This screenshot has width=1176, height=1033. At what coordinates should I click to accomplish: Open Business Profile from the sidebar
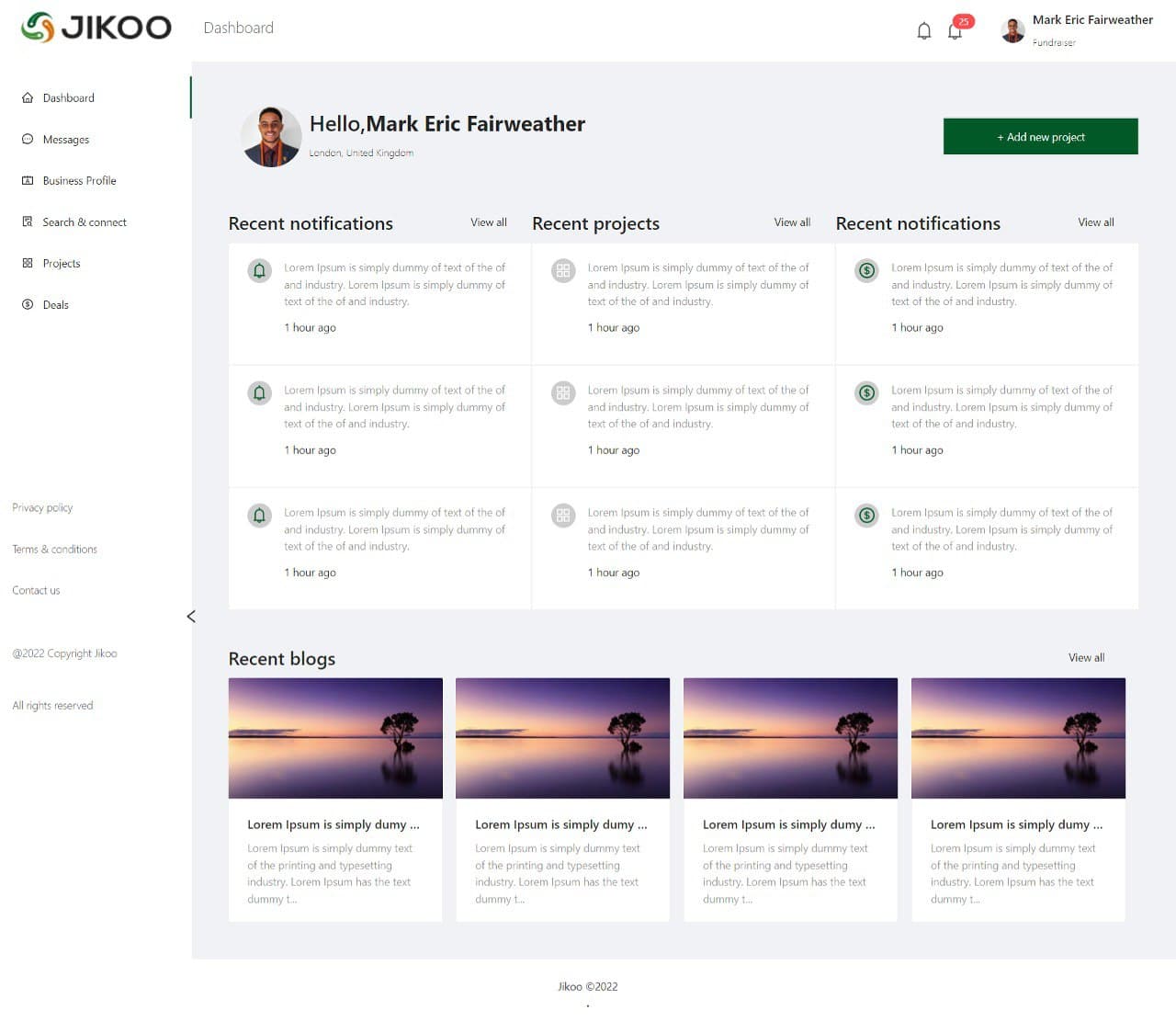point(79,181)
